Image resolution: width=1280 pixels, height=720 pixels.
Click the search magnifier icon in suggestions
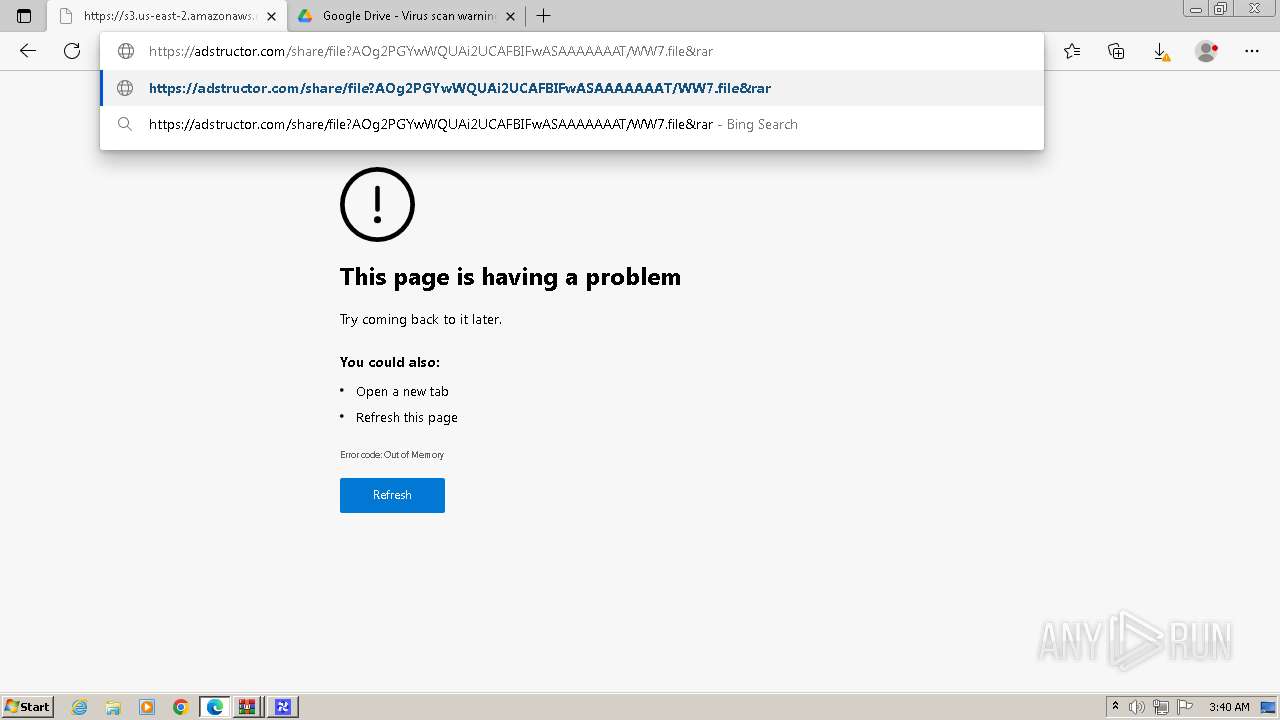(x=125, y=124)
